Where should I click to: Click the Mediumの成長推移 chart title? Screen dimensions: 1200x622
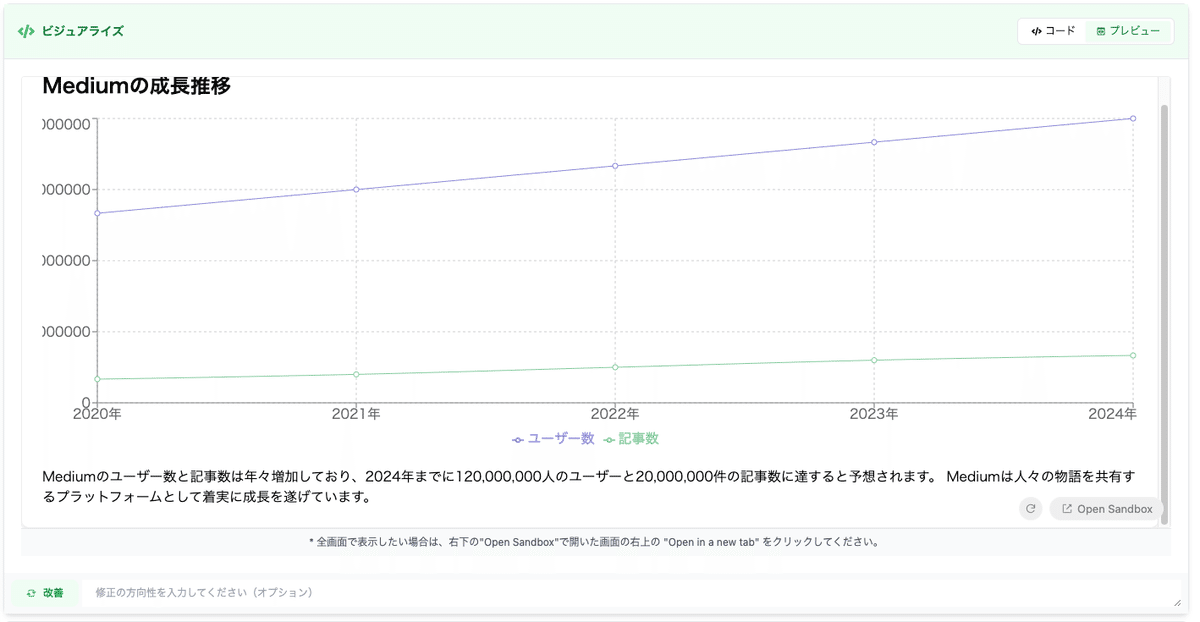pos(137,86)
